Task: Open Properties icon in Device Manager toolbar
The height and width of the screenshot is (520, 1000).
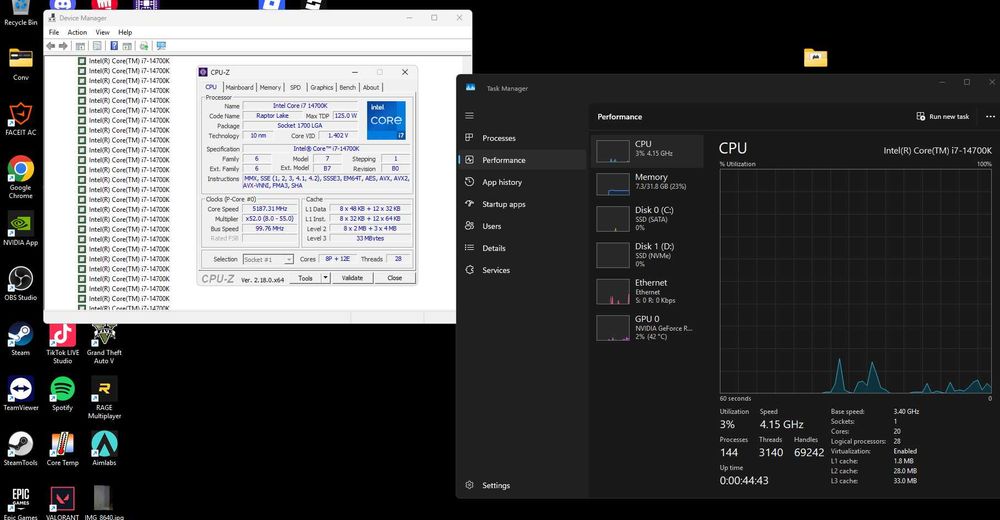Action: [x=97, y=46]
